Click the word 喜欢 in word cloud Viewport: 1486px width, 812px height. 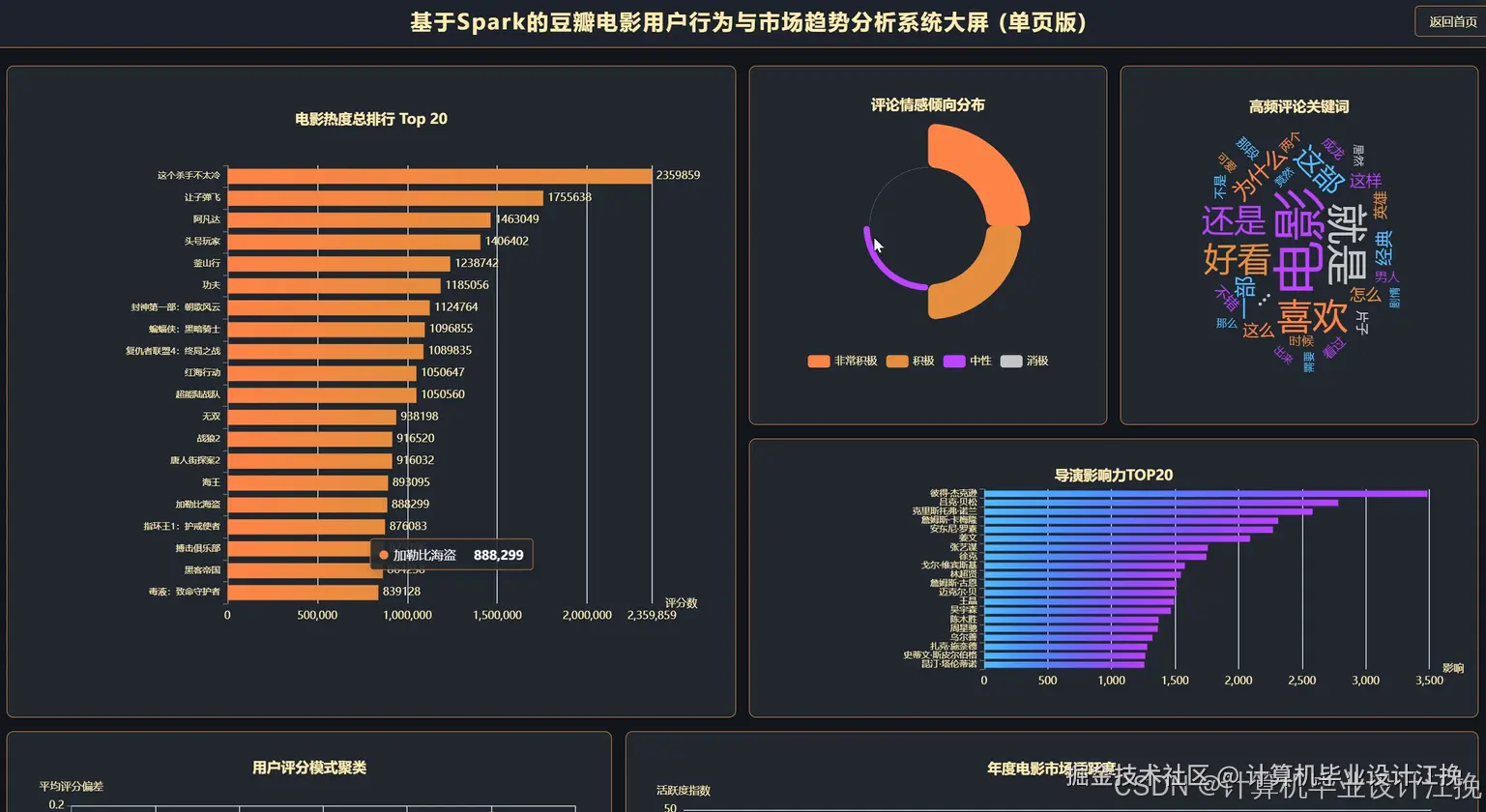click(x=1312, y=315)
